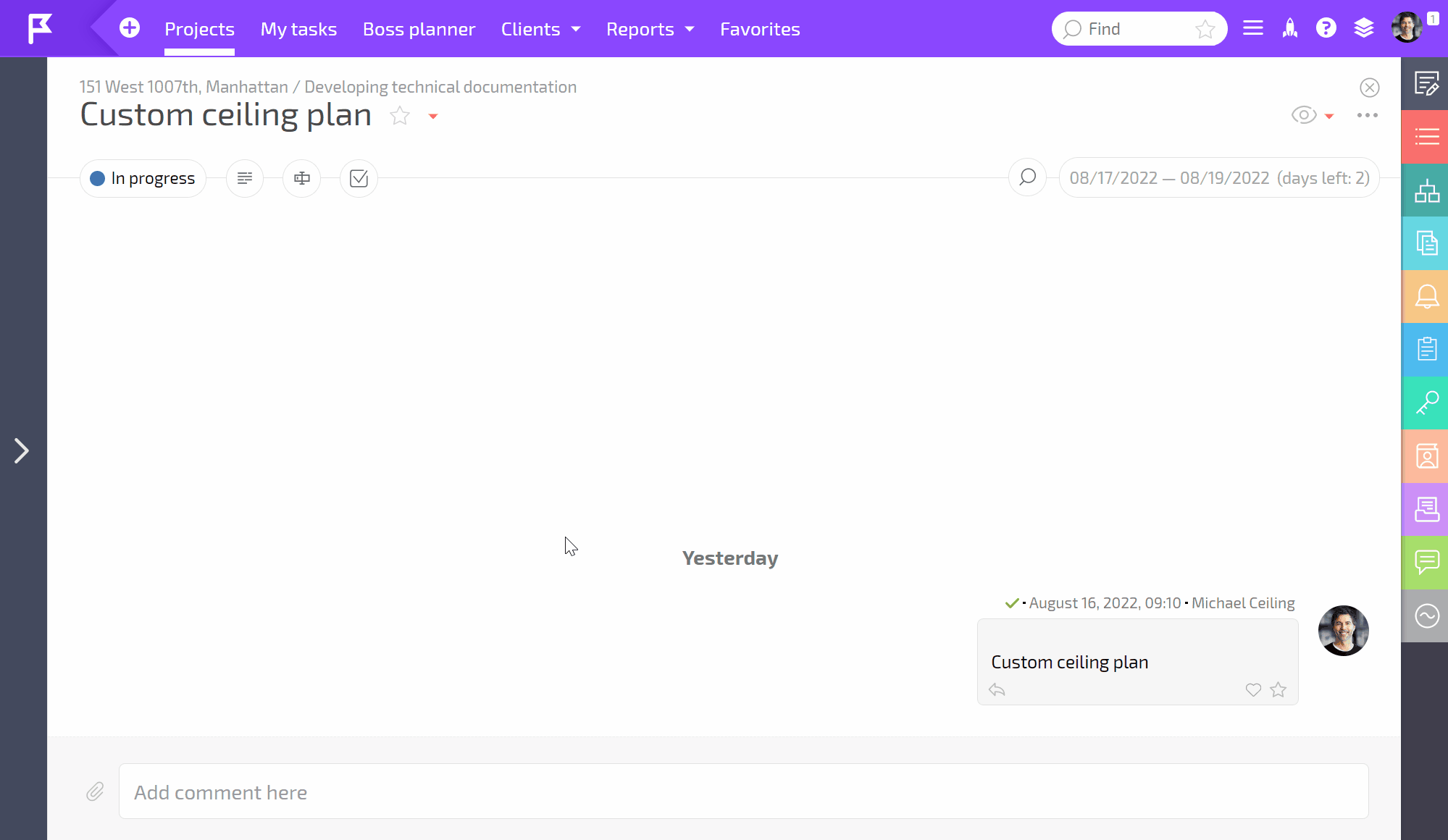The width and height of the screenshot is (1448, 840).
Task: Click the key icon in sidebar
Action: coord(1426,403)
